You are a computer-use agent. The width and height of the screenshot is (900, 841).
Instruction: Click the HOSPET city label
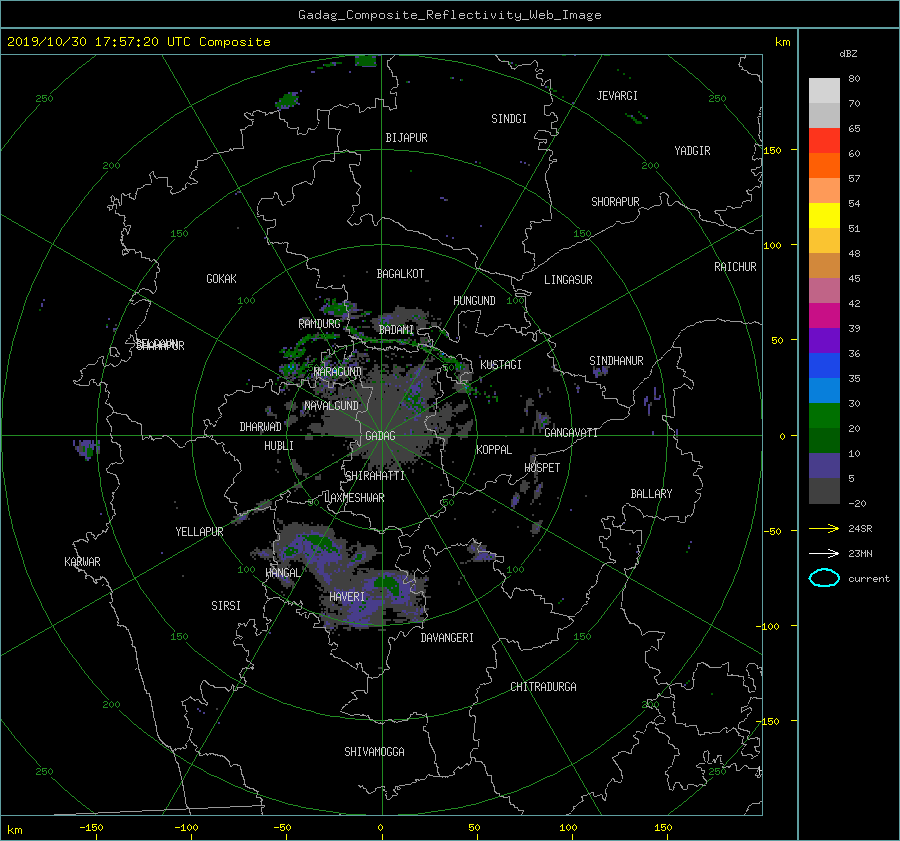click(x=542, y=468)
